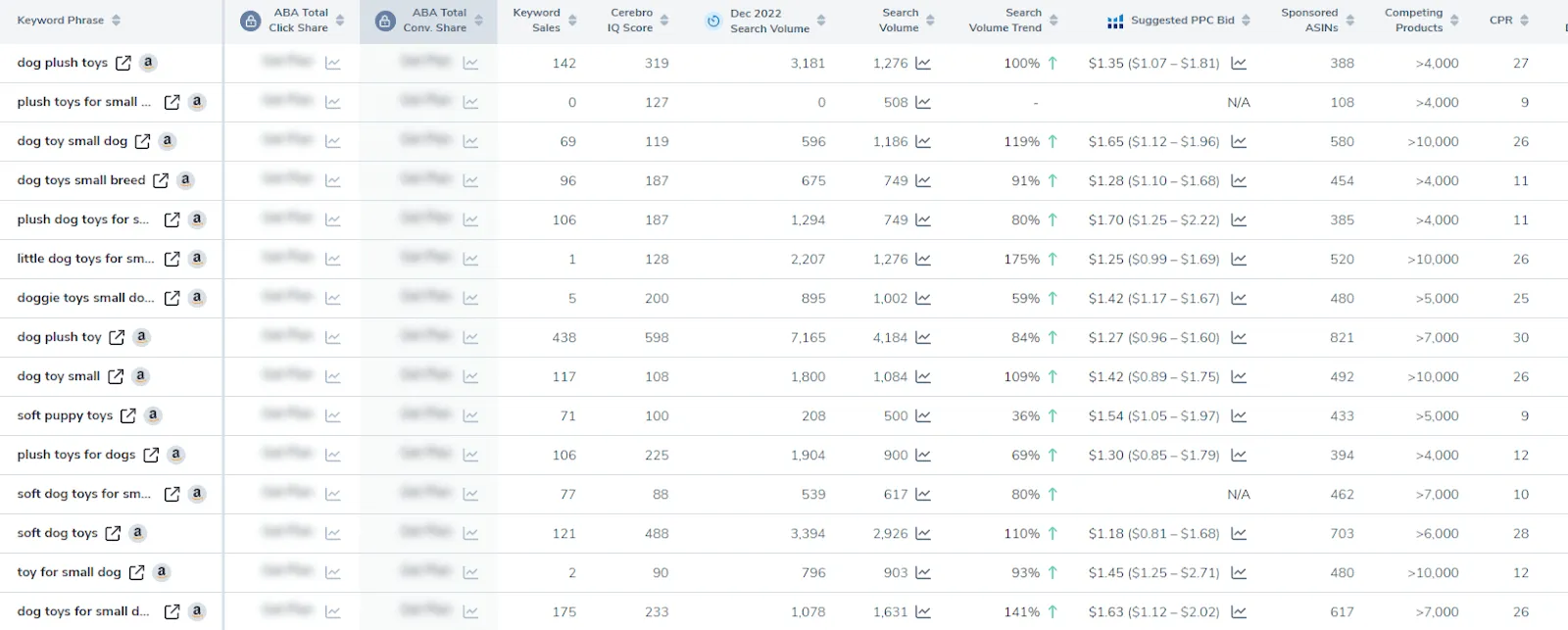Select keyword 'toy for small dog'
The width and height of the screenshot is (1568, 630).
(x=70, y=572)
